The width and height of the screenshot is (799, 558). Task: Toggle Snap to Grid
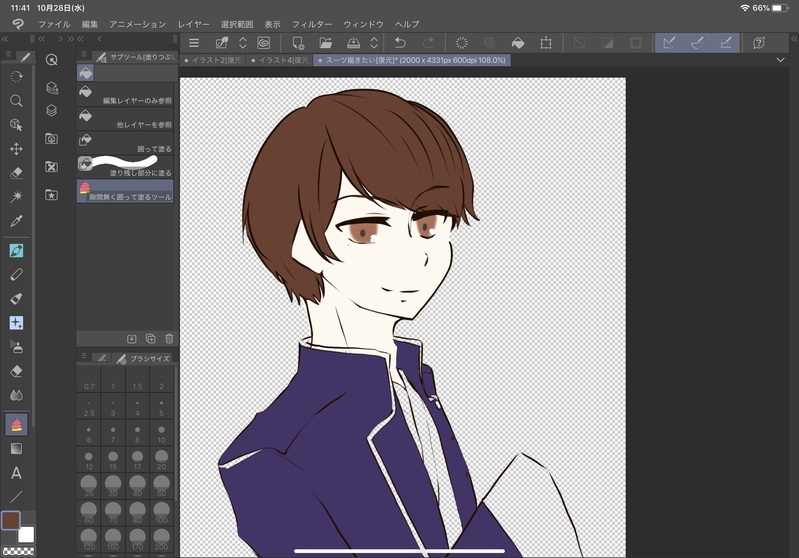click(726, 43)
